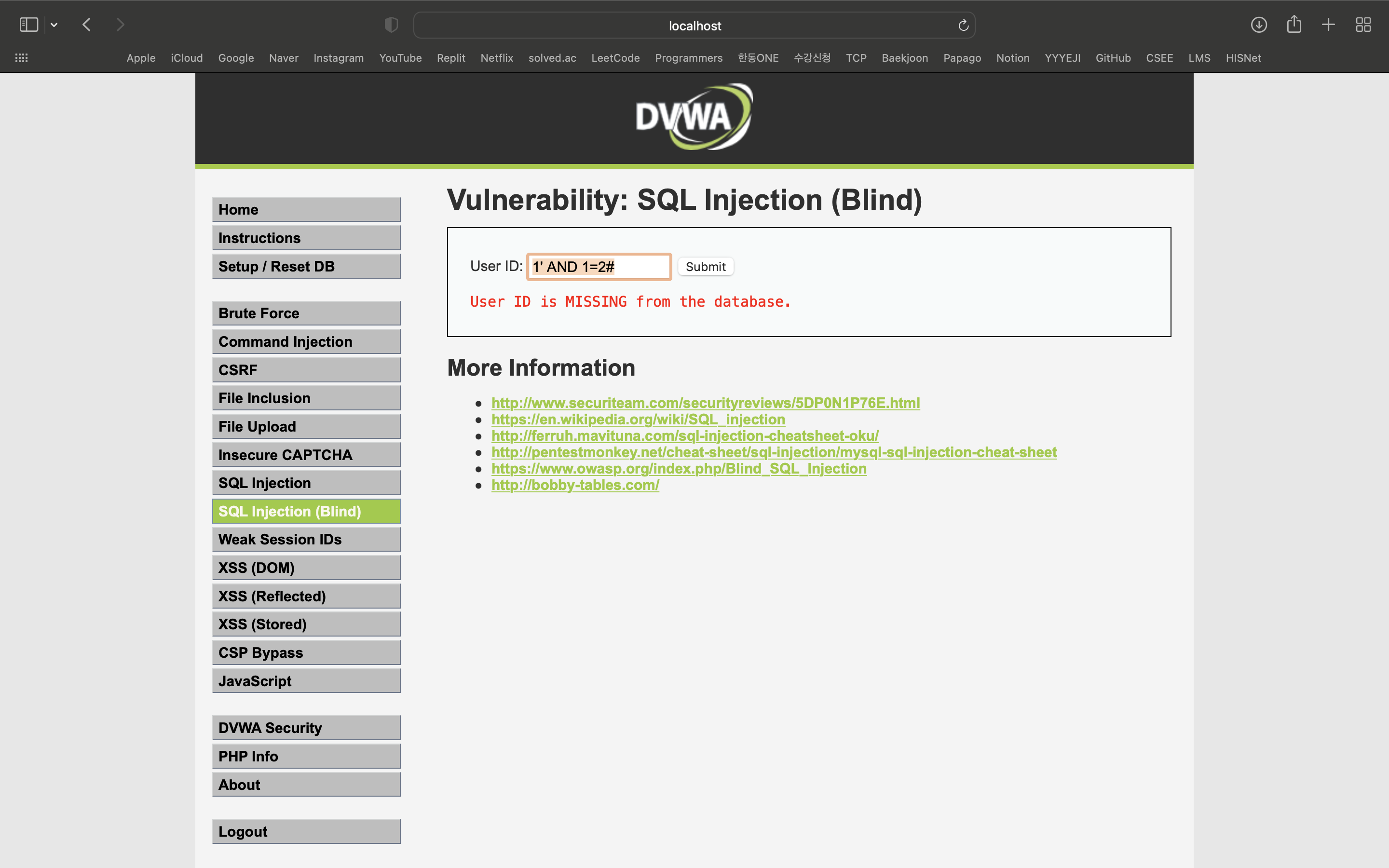Open the iCloud bookmark

187,58
